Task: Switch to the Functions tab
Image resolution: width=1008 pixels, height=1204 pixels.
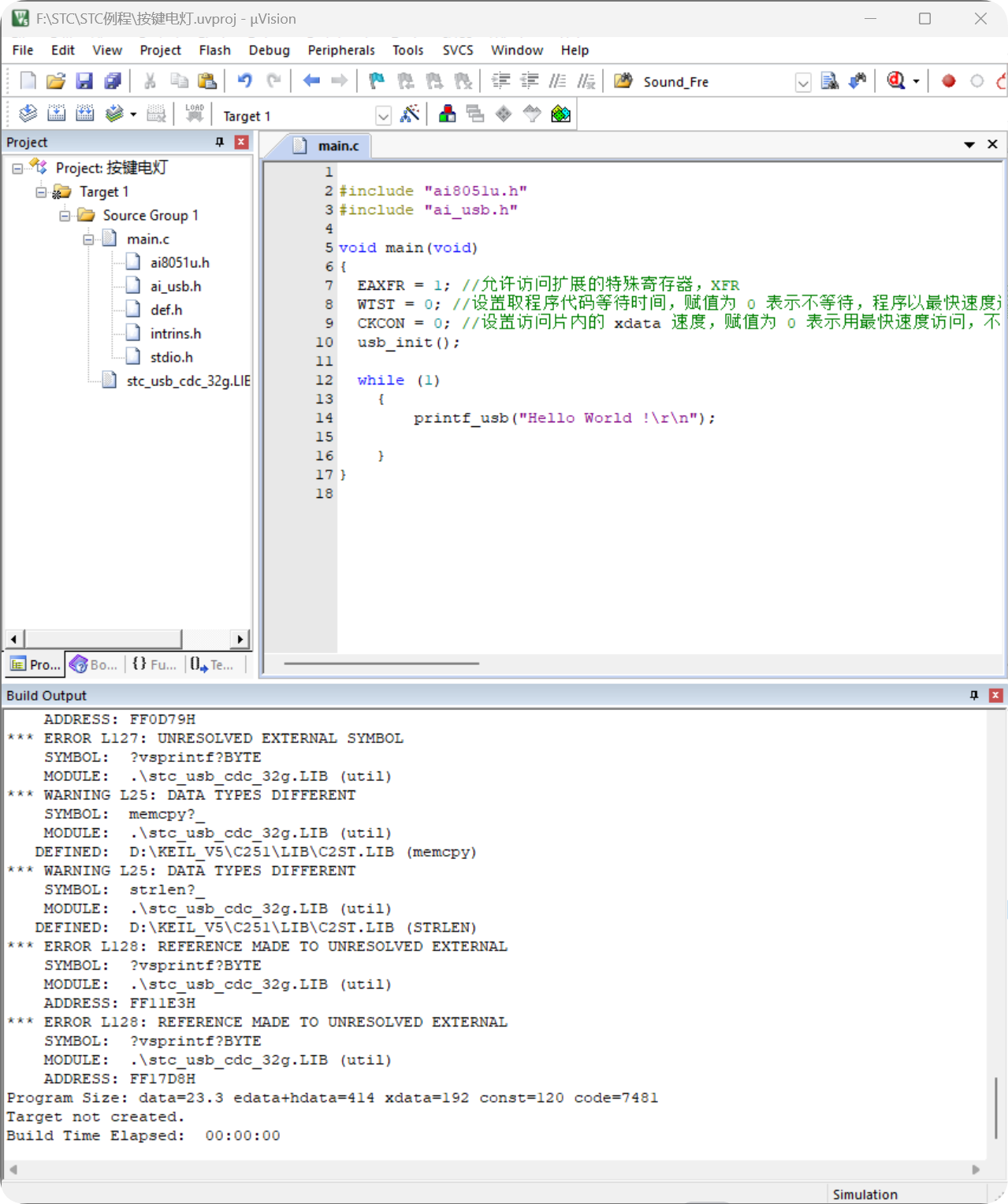Action: tap(154, 664)
